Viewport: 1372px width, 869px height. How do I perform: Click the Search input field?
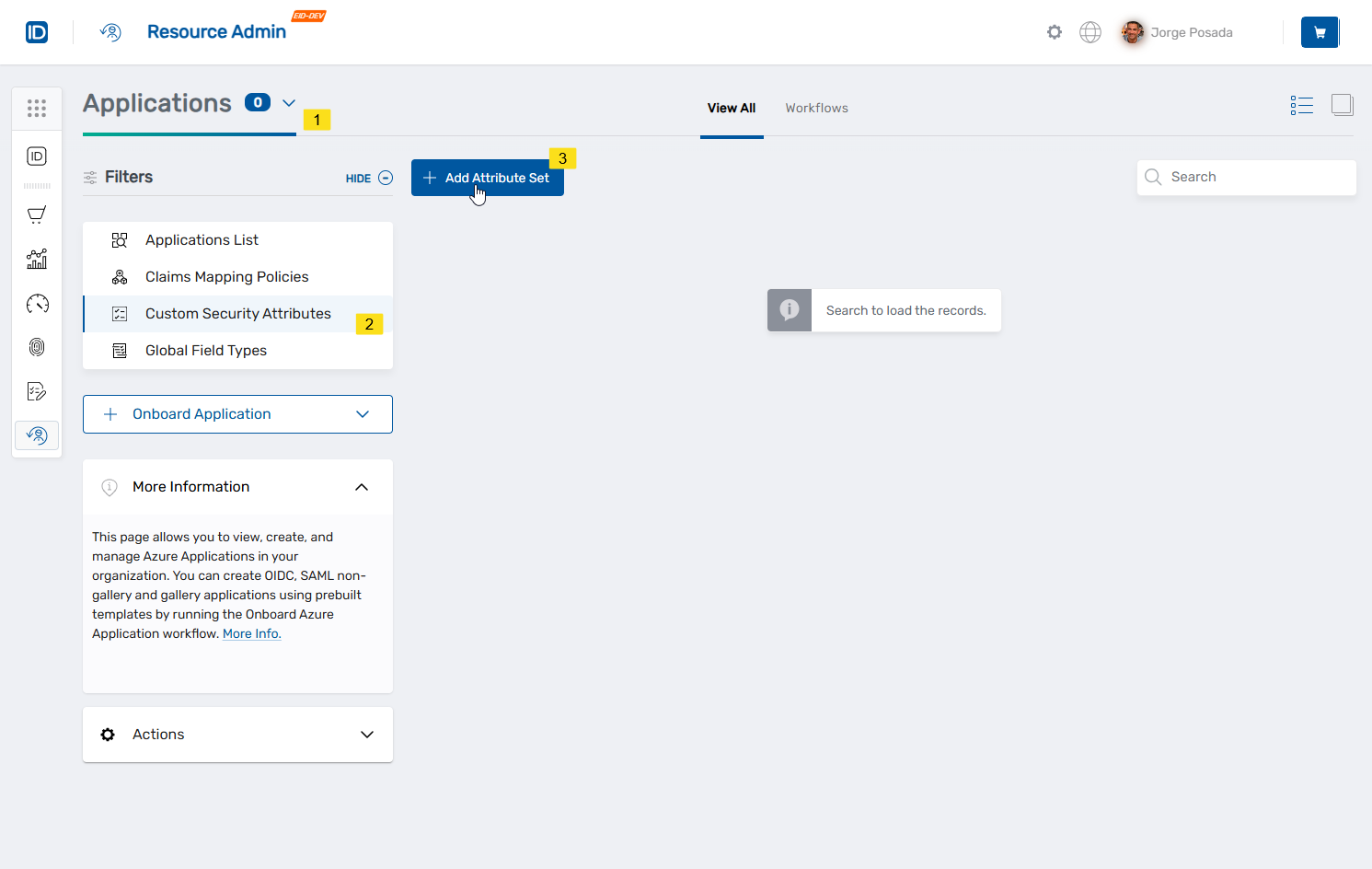(x=1247, y=177)
